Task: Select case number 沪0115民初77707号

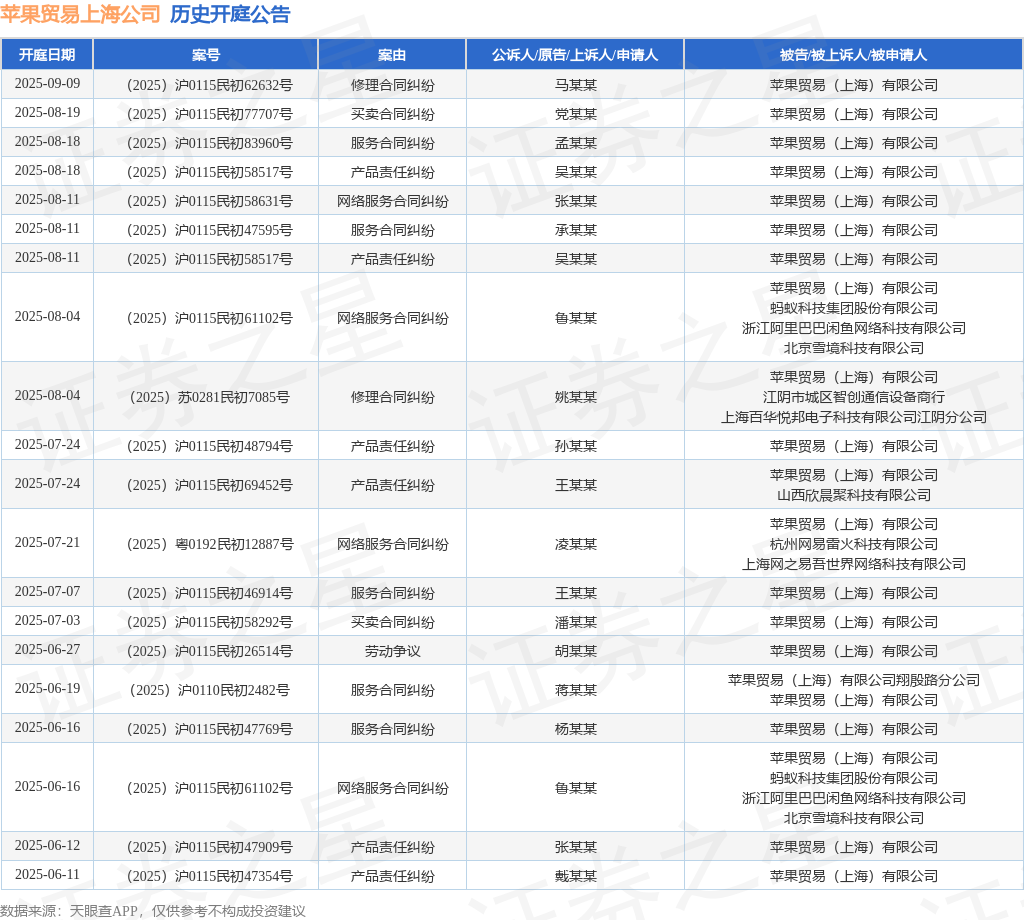Action: 209,114
